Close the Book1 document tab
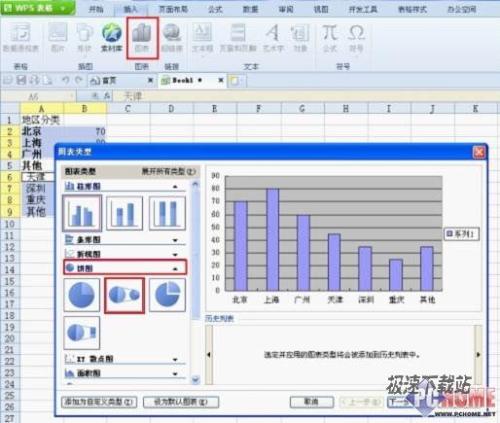The height and width of the screenshot is (423, 500). [x=220, y=80]
